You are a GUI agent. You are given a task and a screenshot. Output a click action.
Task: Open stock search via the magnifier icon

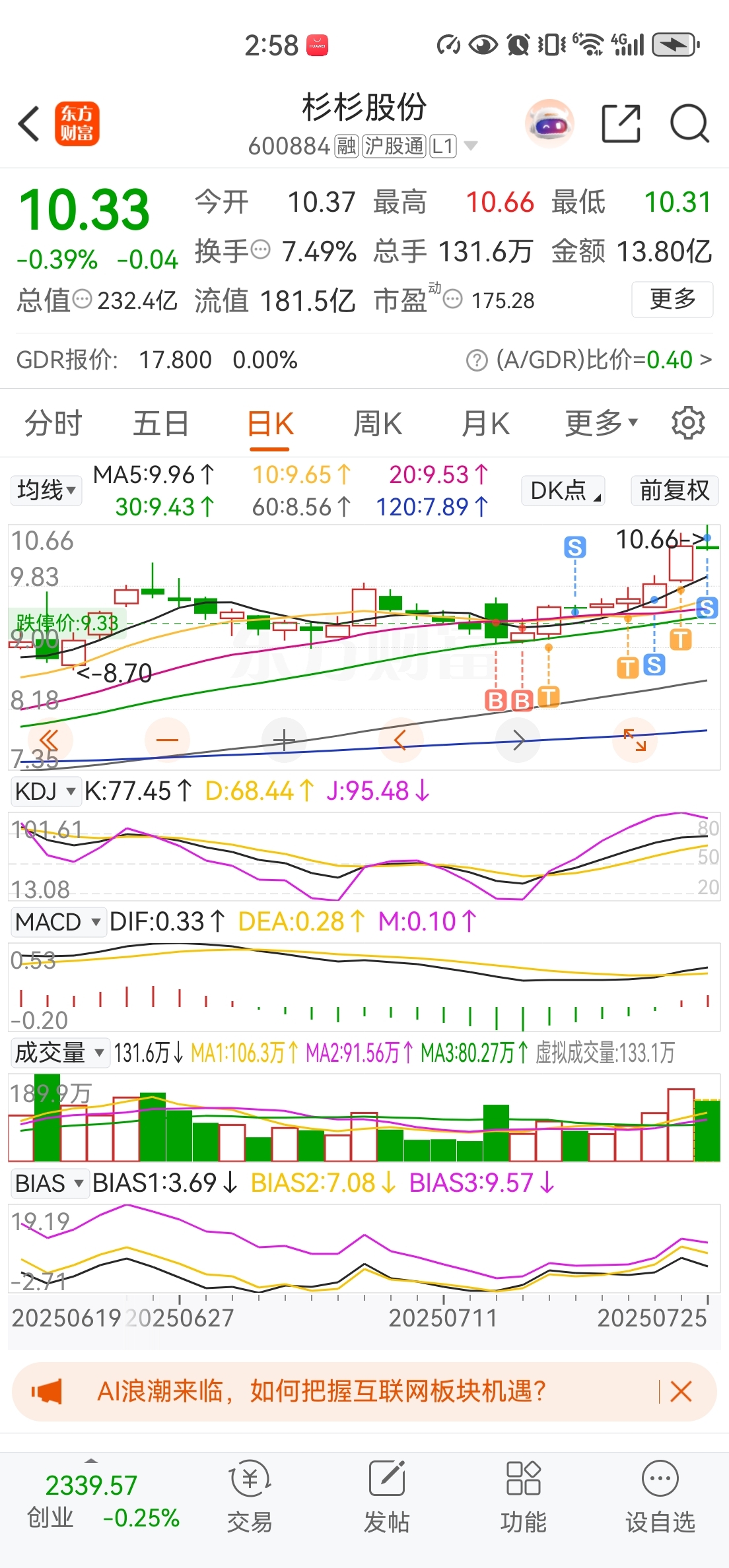click(689, 123)
